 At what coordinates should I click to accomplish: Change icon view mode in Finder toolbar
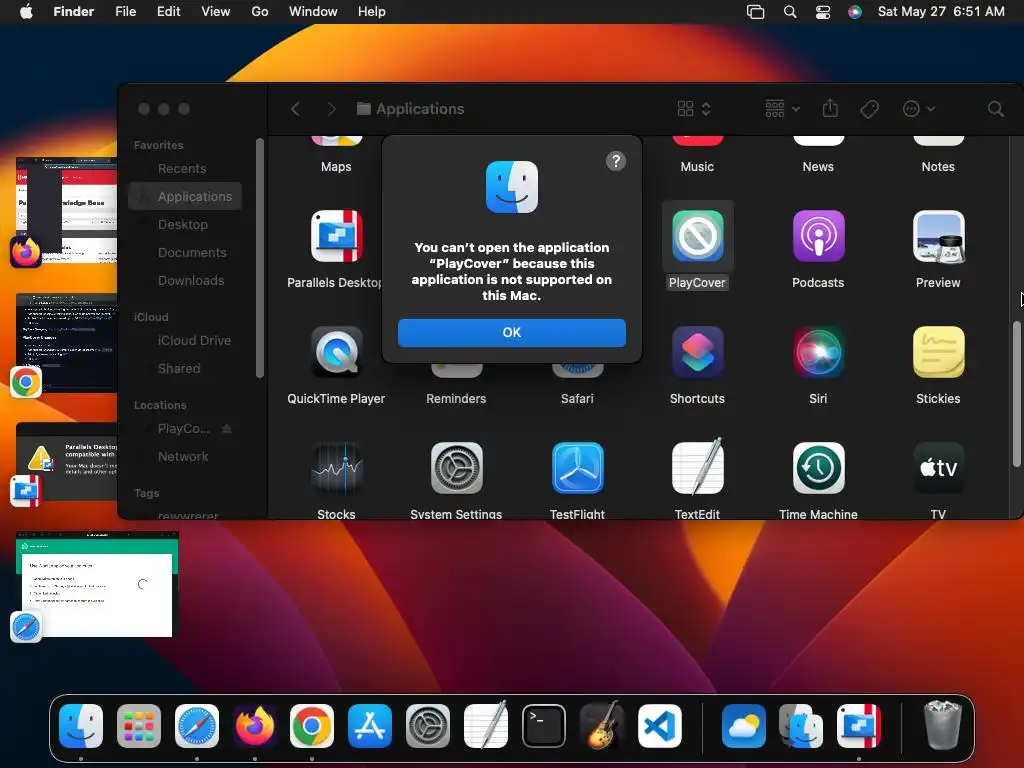694,109
